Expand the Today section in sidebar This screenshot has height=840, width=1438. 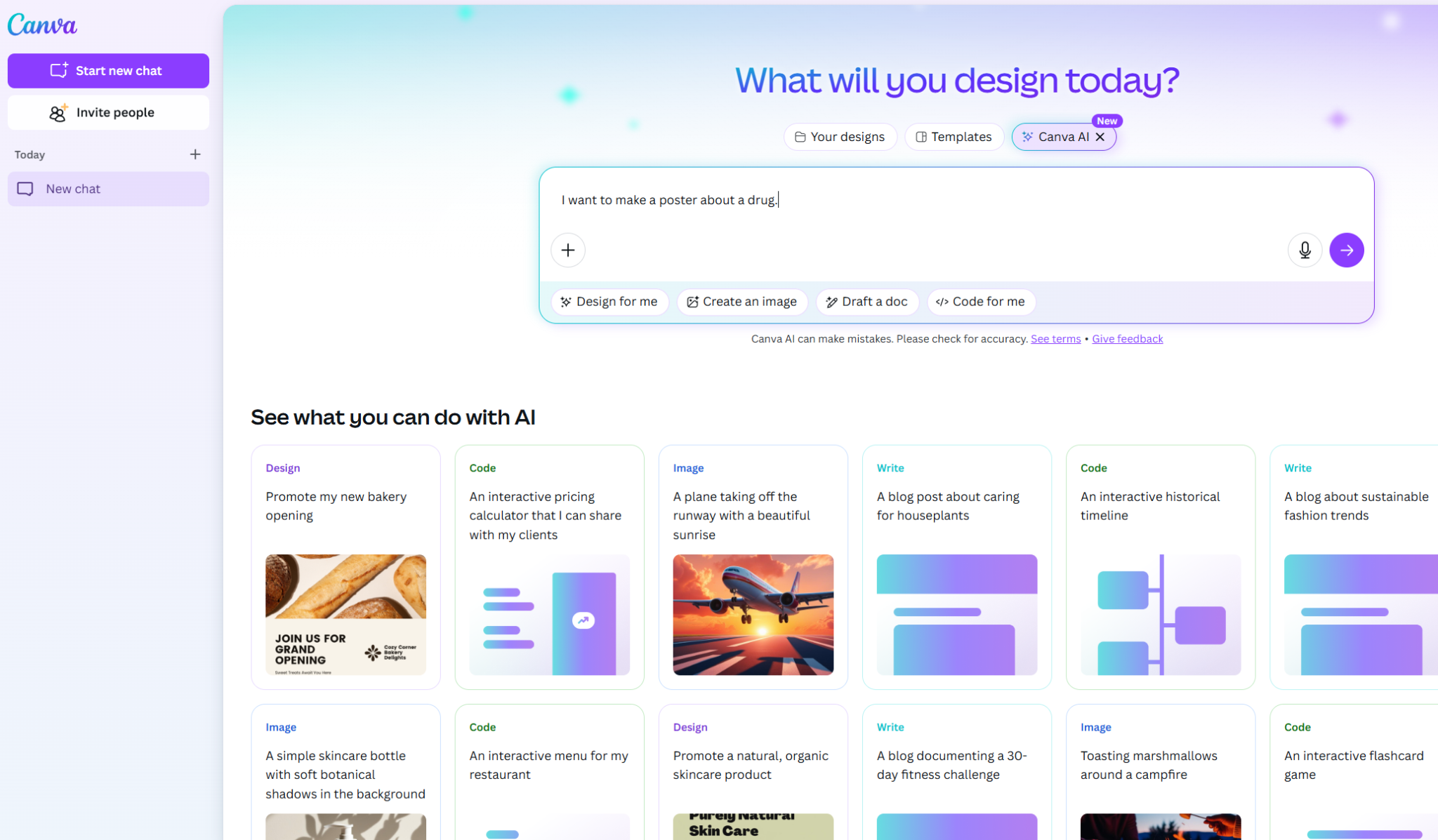point(29,154)
